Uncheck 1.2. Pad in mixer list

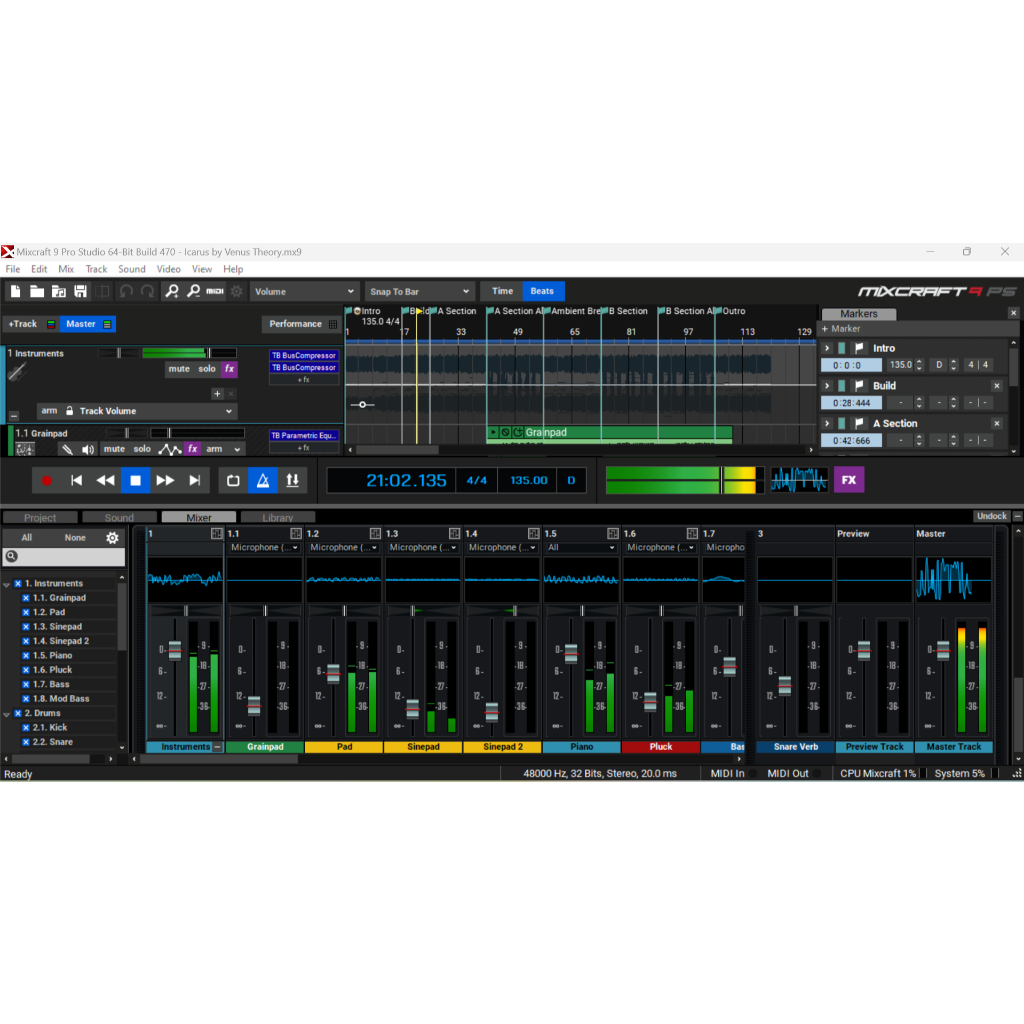point(26,613)
